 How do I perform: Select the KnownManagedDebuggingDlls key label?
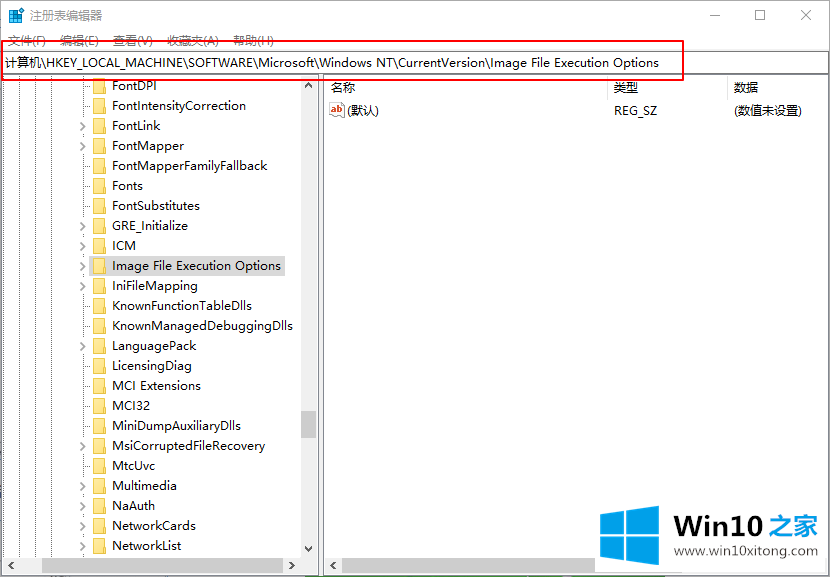pyautogui.click(x=202, y=326)
